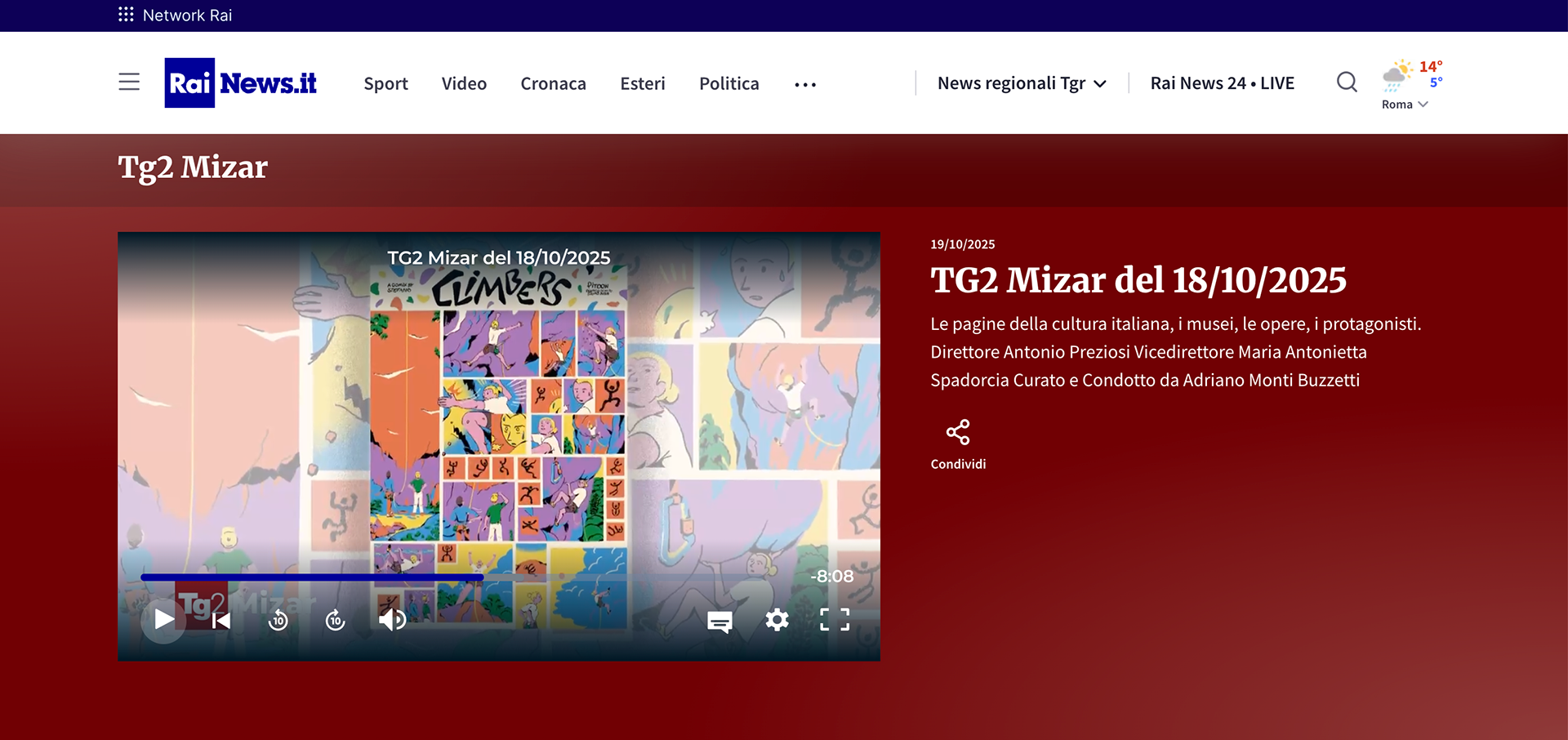Image resolution: width=1568 pixels, height=740 pixels.
Task: Click the -8:08 remaining time display
Action: [831, 576]
